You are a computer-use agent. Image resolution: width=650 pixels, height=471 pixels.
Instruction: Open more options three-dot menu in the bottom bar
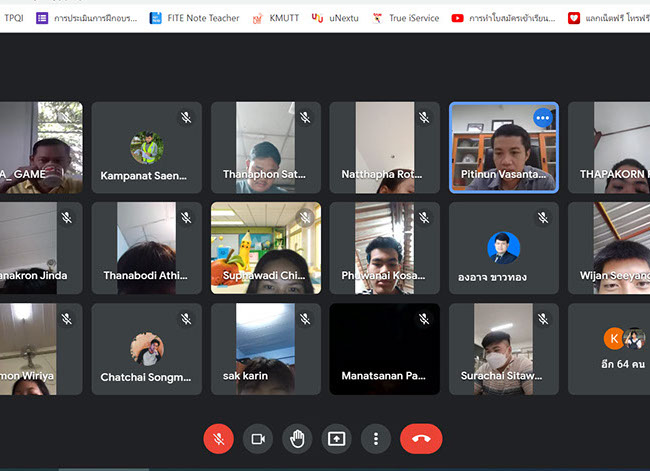point(376,438)
